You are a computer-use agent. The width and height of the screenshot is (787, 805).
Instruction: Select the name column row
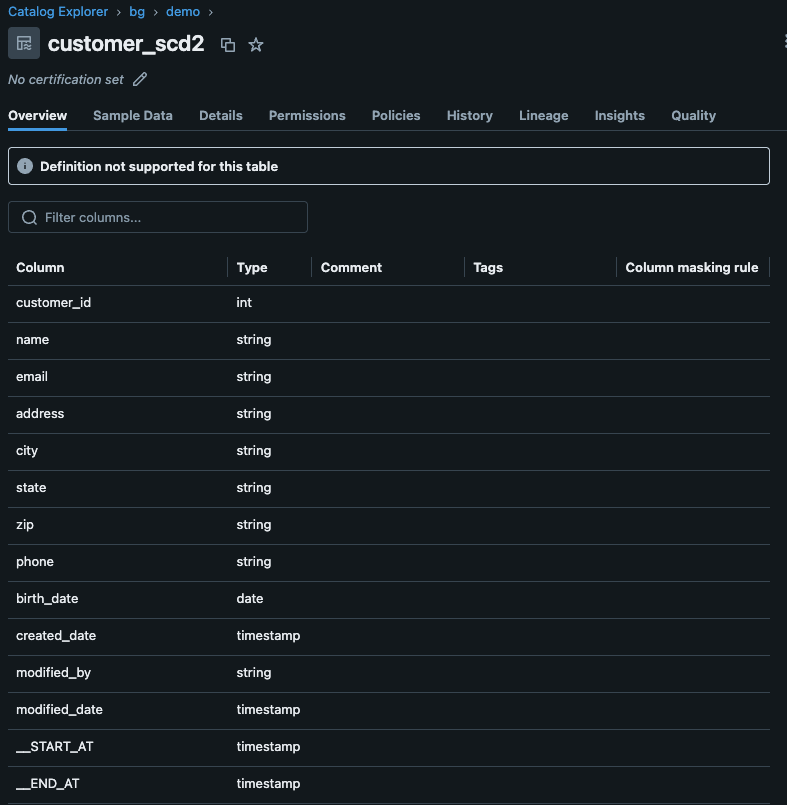[x=389, y=340]
